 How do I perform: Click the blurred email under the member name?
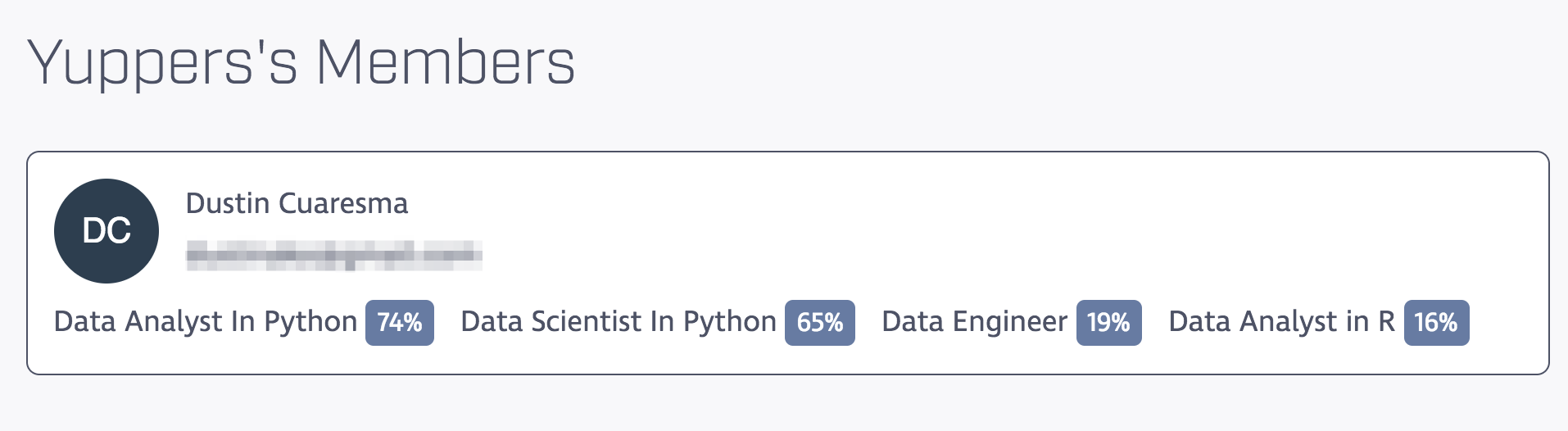tap(333, 255)
